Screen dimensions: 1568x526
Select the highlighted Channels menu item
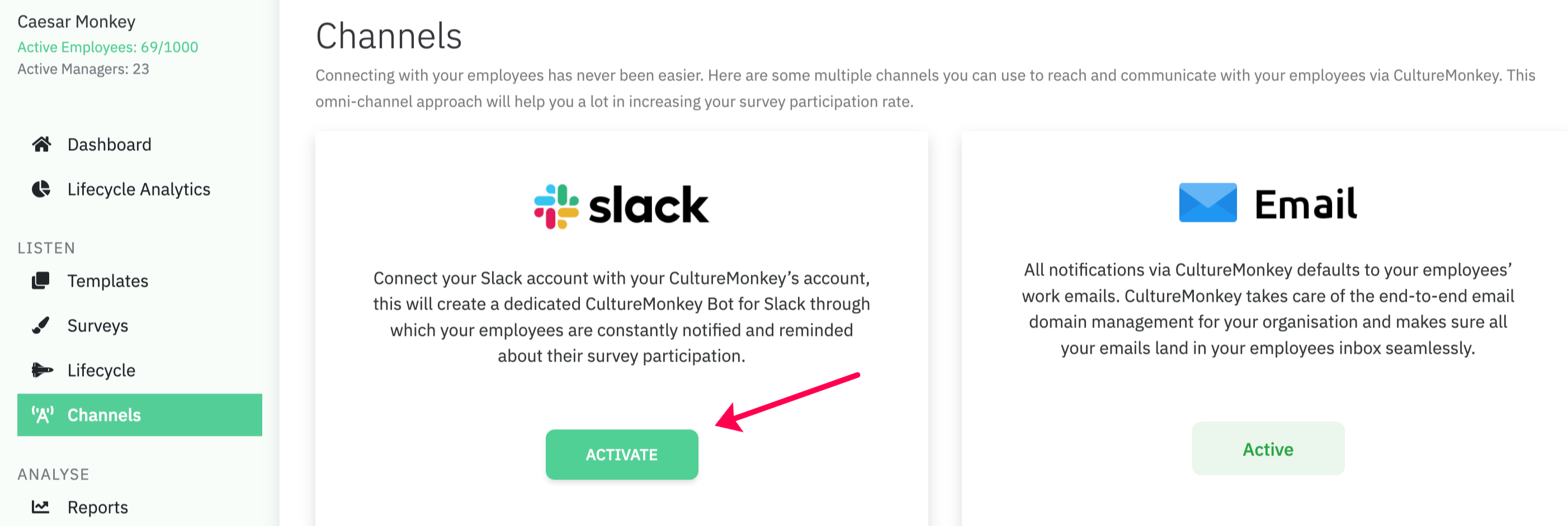coord(140,415)
